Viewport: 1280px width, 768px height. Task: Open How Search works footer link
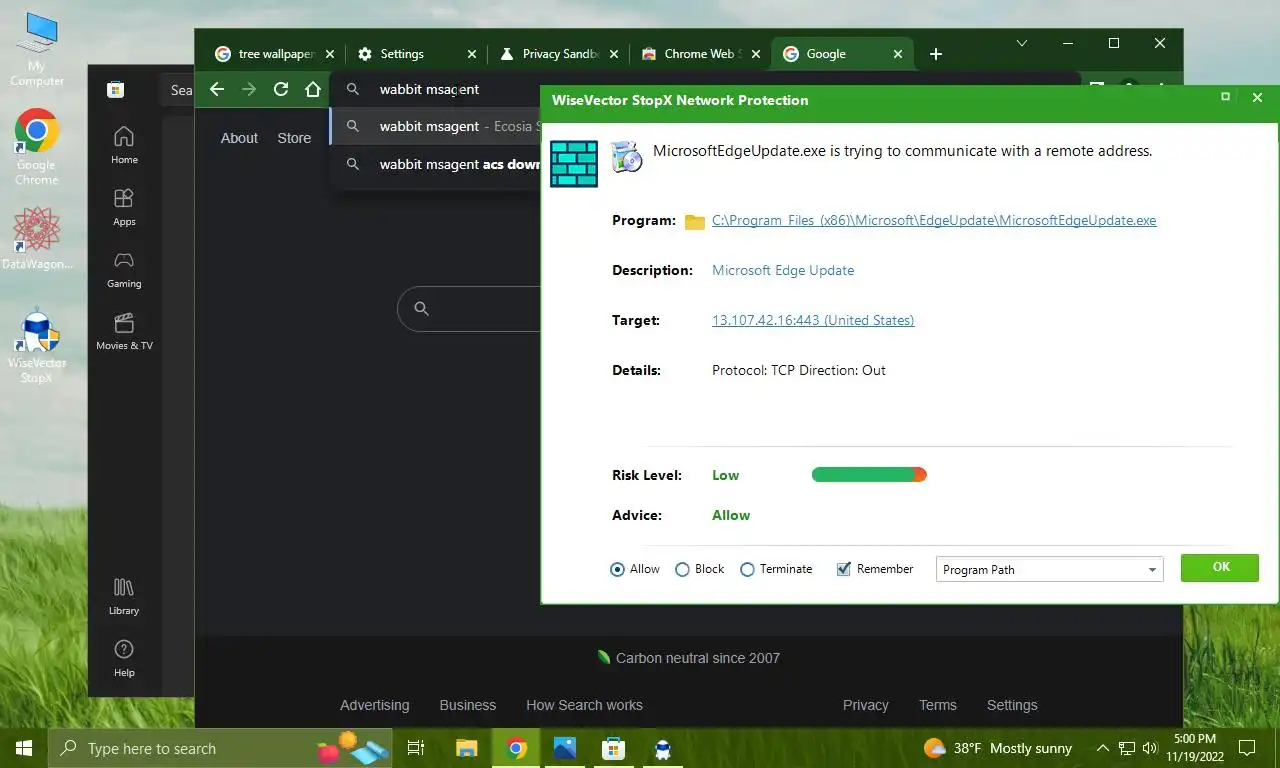coord(584,705)
